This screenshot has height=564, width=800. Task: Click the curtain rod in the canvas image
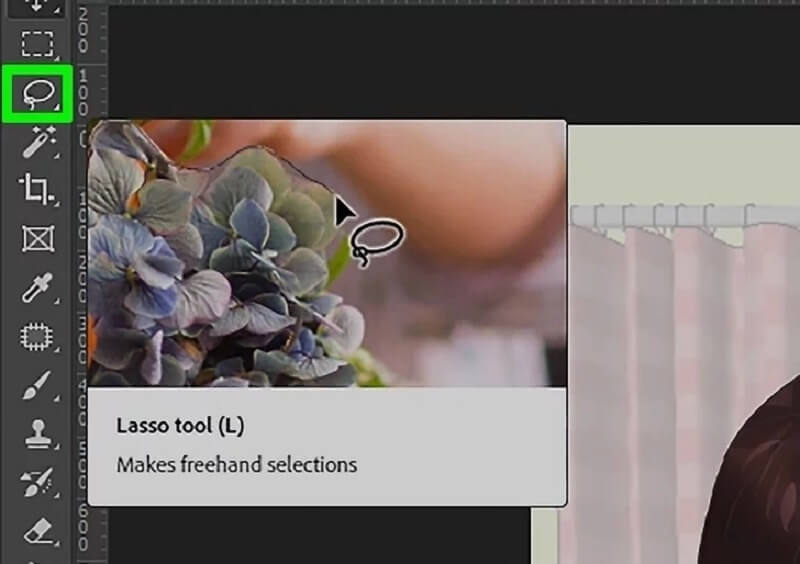684,216
